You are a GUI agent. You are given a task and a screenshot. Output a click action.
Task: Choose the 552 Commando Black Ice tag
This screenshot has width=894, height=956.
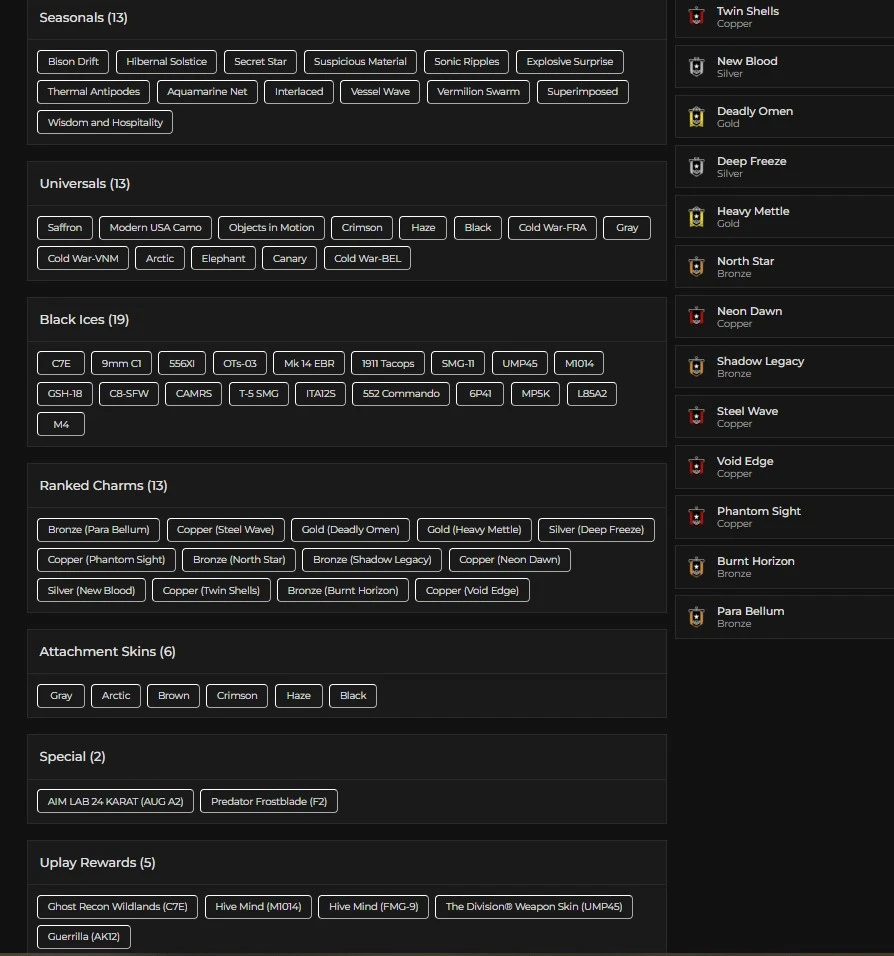point(401,394)
